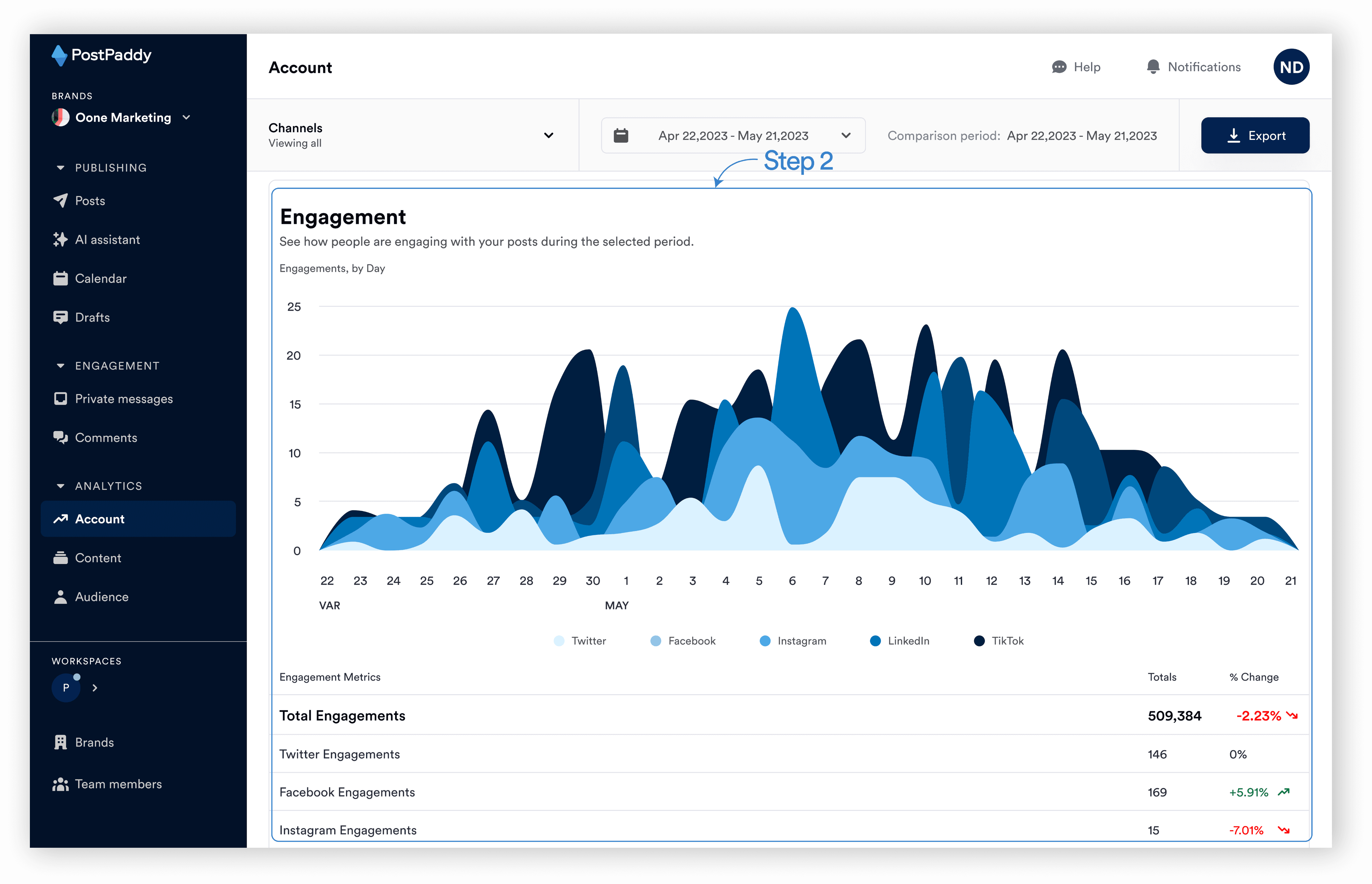
Task: Open Drafts via its icon
Action: pos(60,317)
